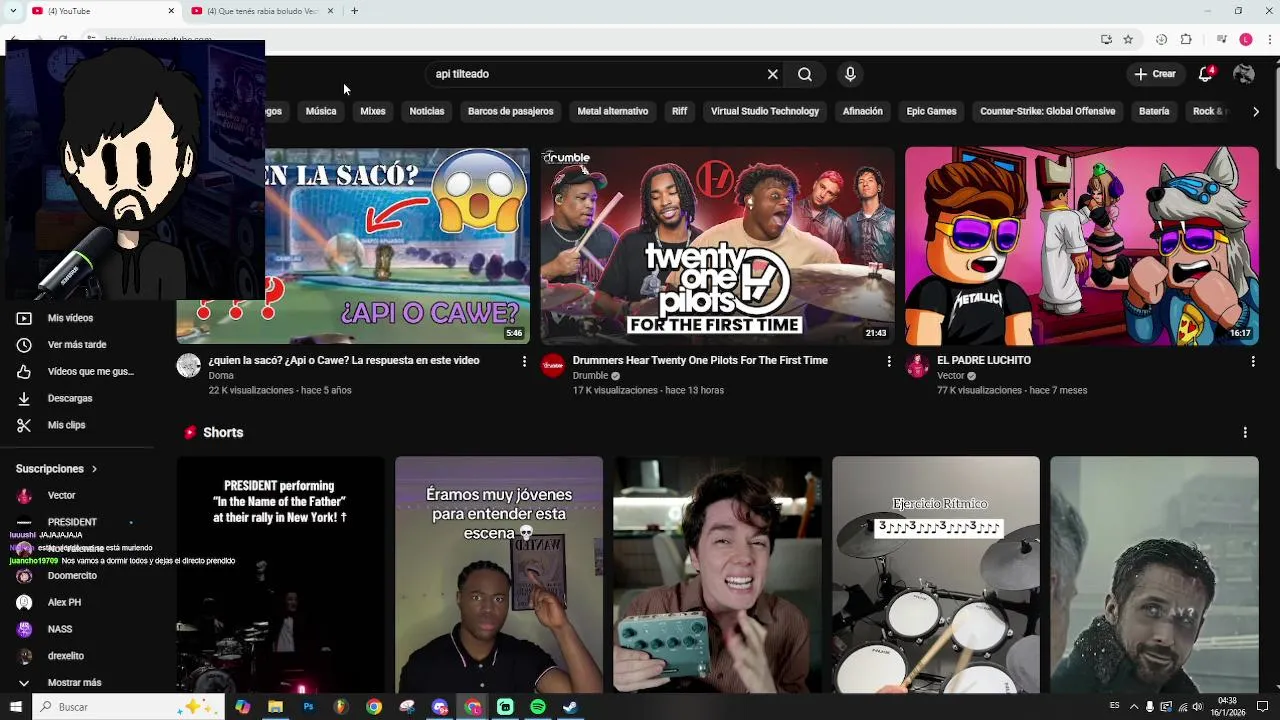This screenshot has width=1280, height=720.
Task: Select the Riff filter chip
Action: pyautogui.click(x=680, y=111)
